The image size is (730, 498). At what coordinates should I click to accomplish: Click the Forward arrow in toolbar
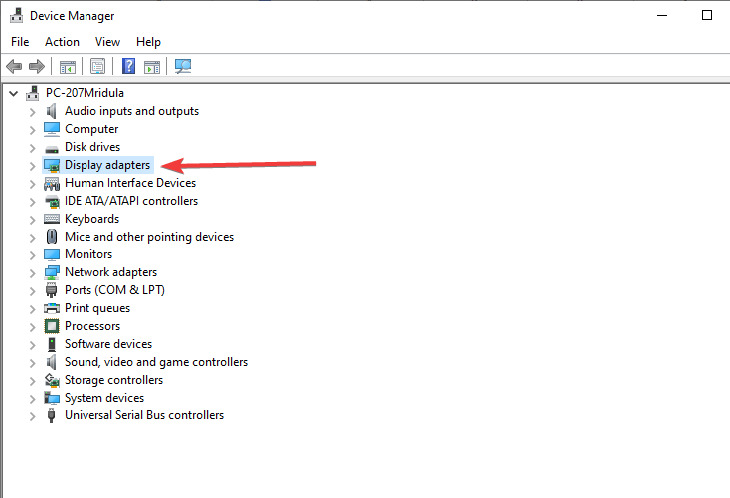(x=37, y=67)
